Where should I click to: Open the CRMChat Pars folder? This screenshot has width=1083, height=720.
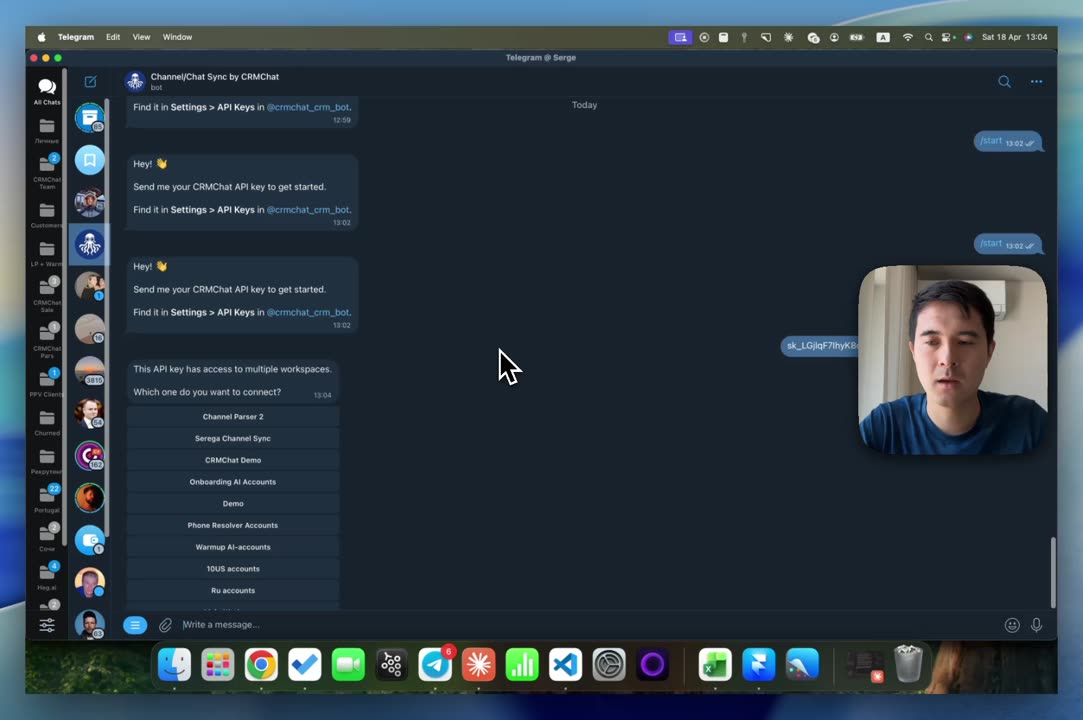coord(47,341)
